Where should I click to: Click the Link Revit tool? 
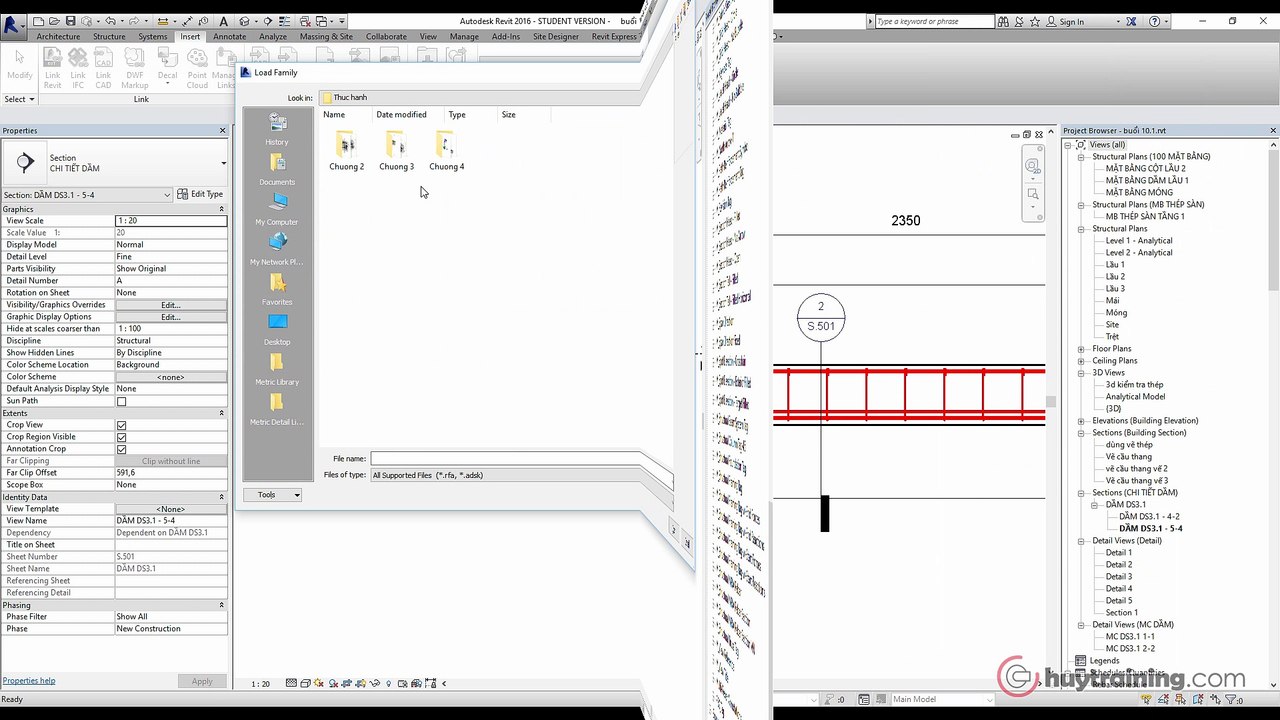click(52, 69)
